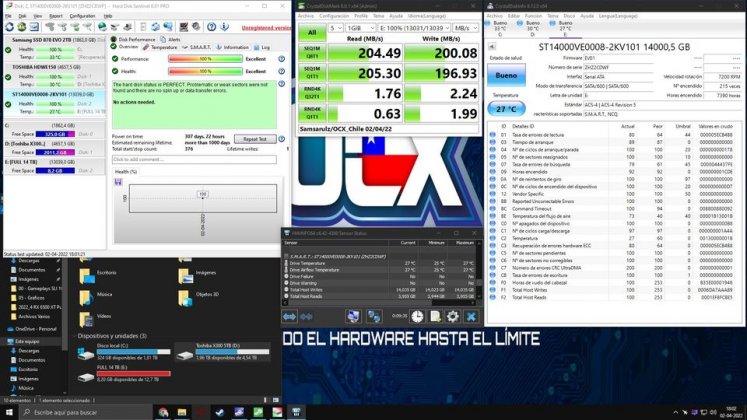
Task: Select the Toshiba X300 5TB (D:) drive
Action: point(222,351)
